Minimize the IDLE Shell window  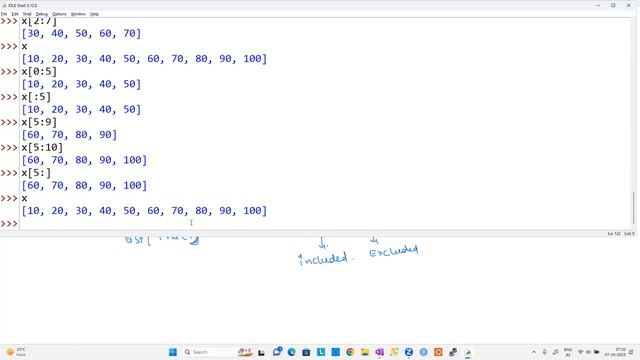click(x=598, y=5)
